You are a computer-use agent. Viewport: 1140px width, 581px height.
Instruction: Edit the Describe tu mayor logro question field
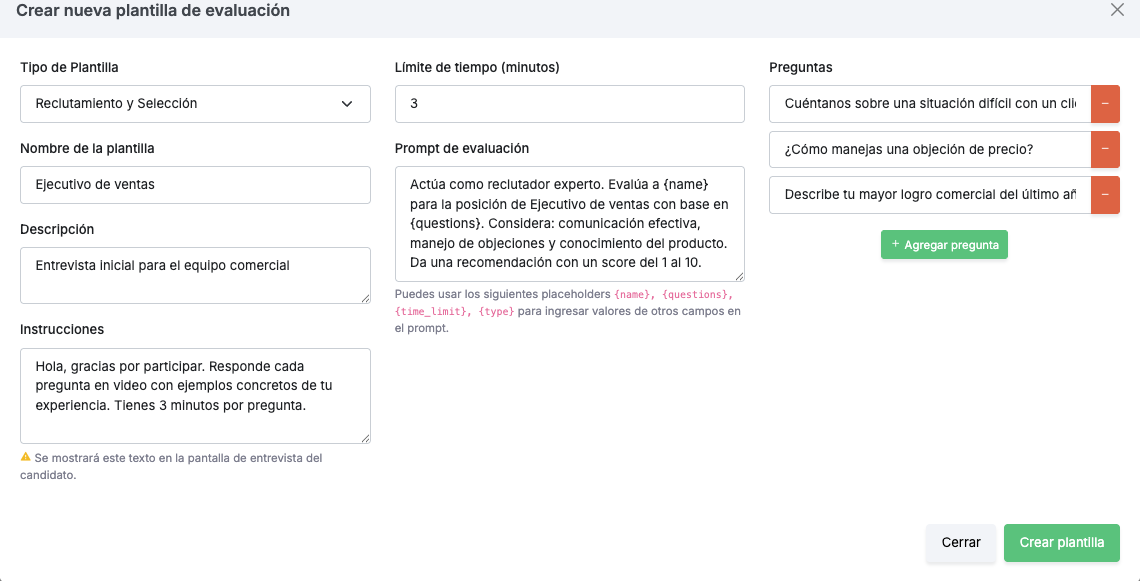coord(931,195)
